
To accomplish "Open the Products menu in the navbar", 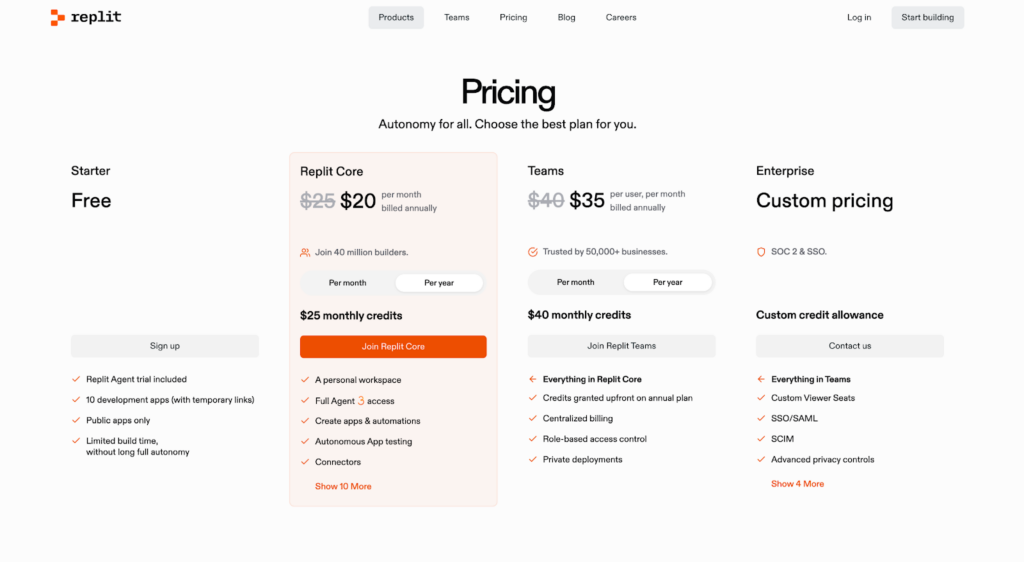I will [396, 17].
